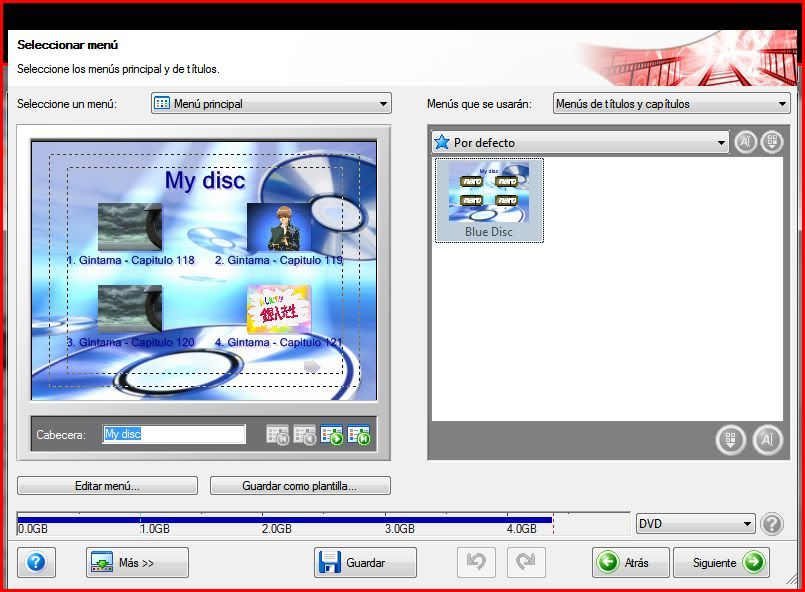Viewport: 805px width, 592px height.
Task: Open the DVD disc type dropdown
Action: pyautogui.click(x=696, y=524)
